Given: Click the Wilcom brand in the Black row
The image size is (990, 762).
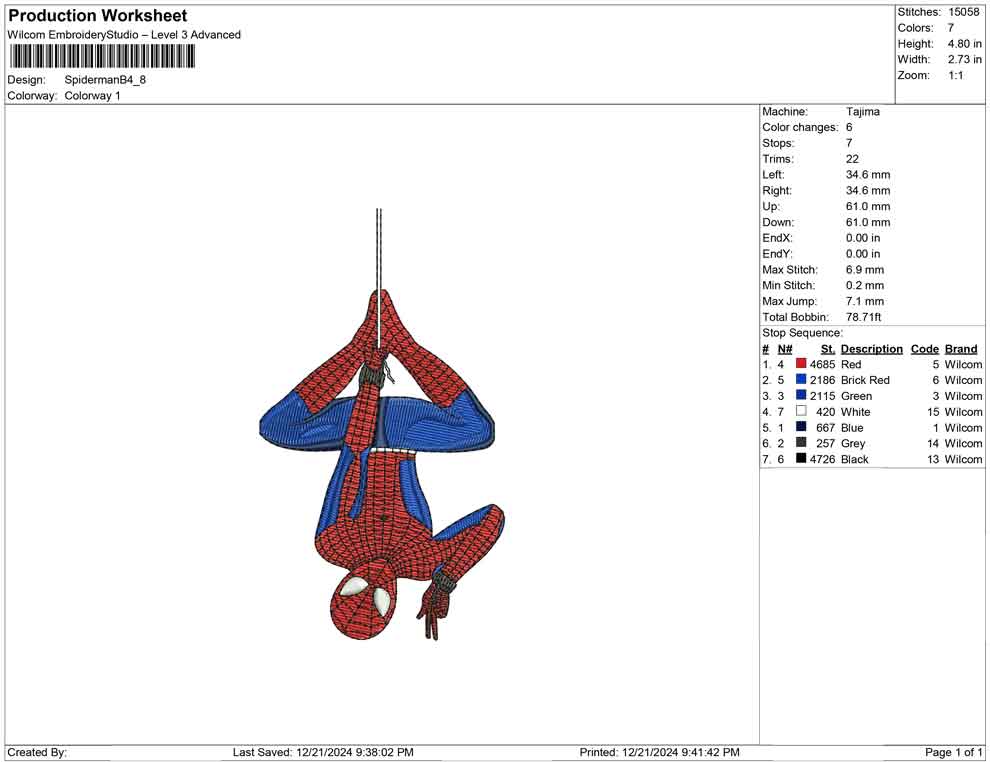Looking at the screenshot, I should click(963, 459).
